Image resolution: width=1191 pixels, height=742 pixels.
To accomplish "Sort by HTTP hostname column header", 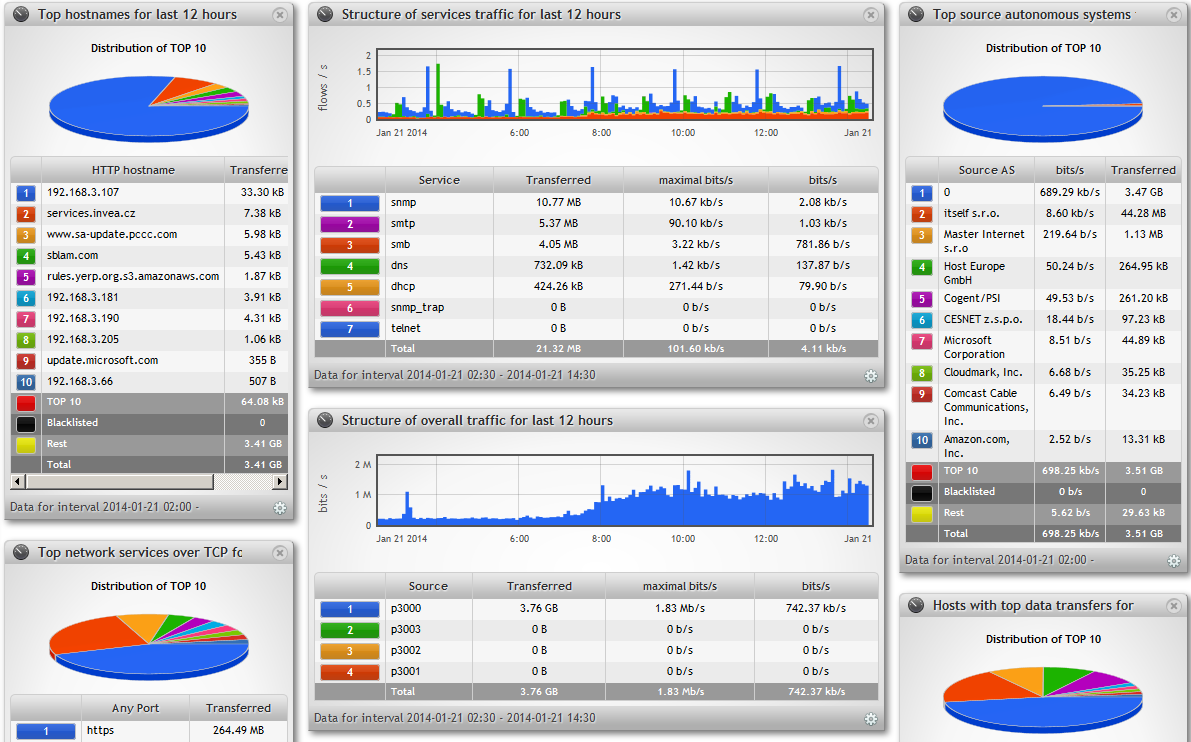I will tap(133, 170).
